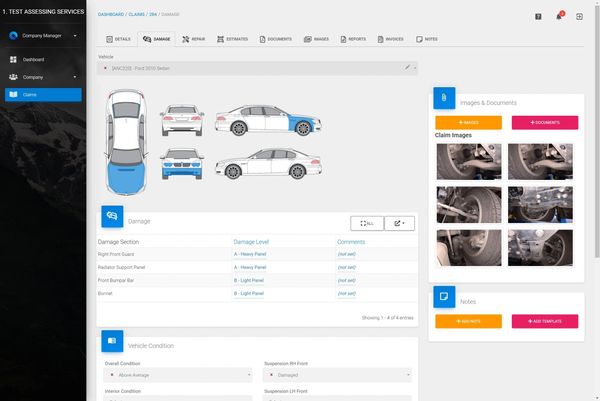Click the orange add Images button
Screen dimensions: 600x401
[468, 122]
